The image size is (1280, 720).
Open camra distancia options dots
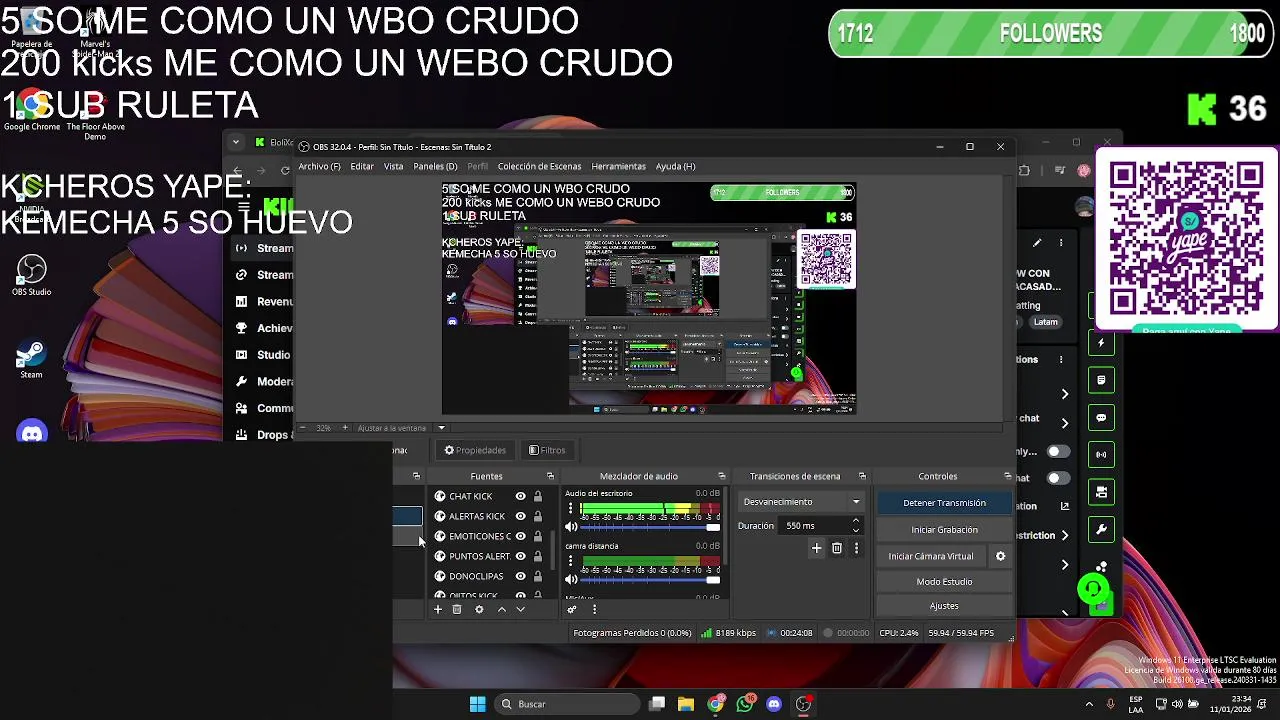pos(571,561)
